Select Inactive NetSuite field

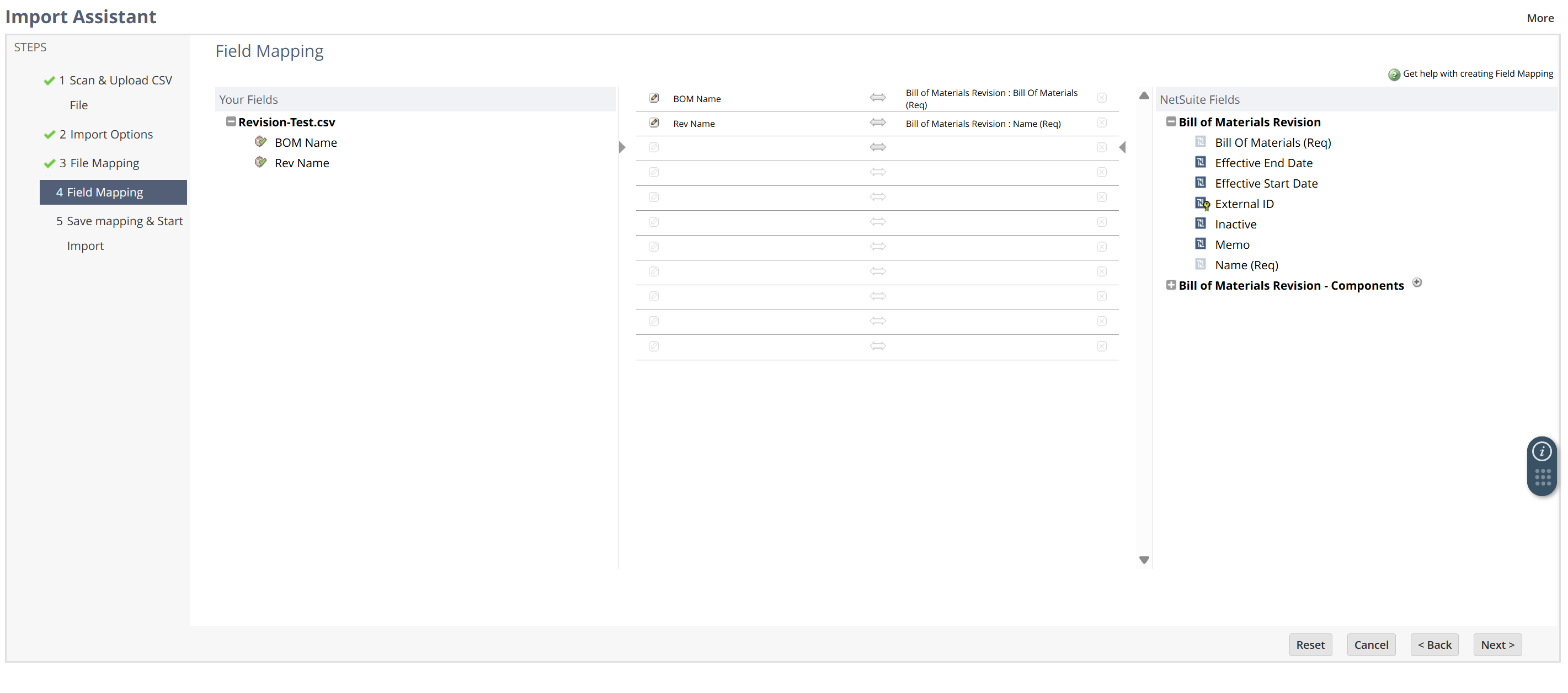click(x=1236, y=224)
